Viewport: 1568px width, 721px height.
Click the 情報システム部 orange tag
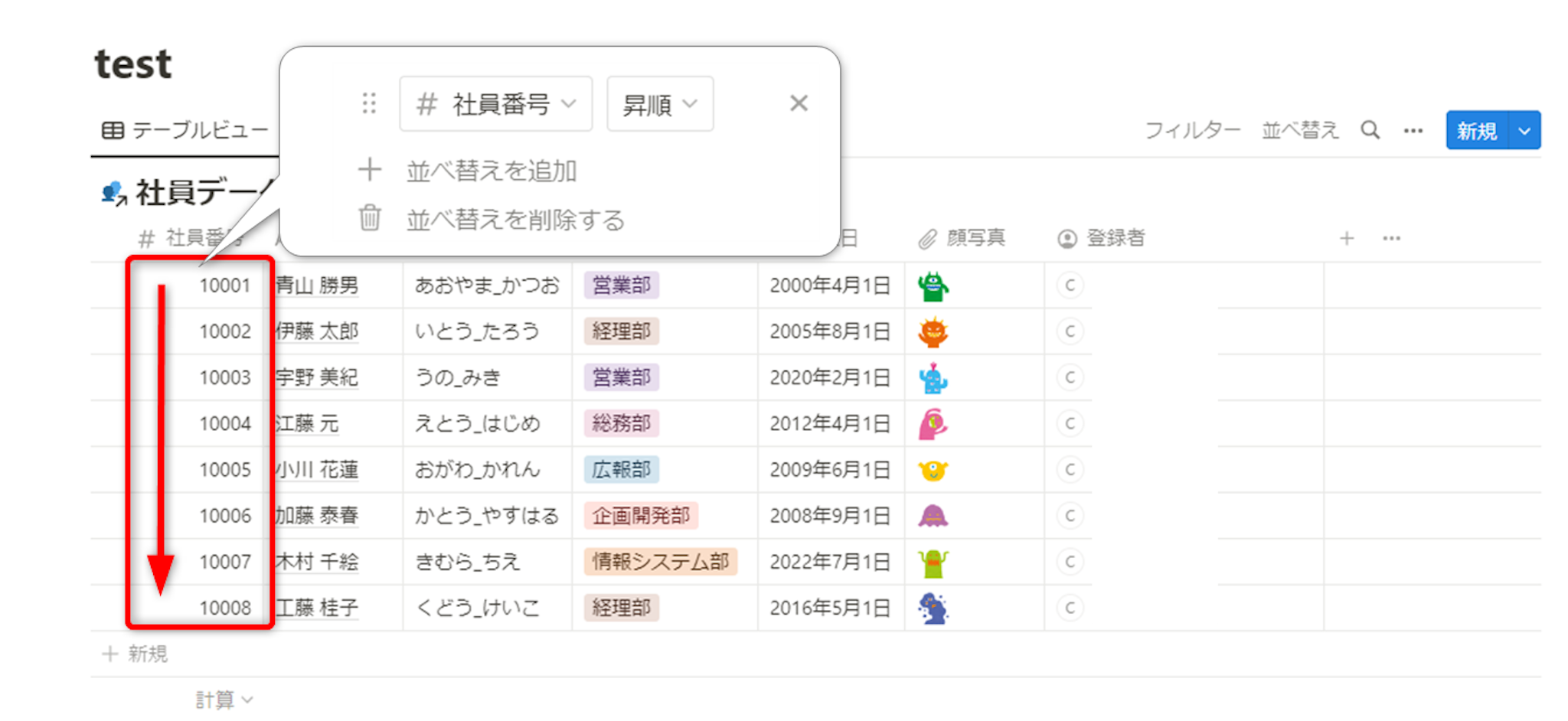[x=659, y=562]
